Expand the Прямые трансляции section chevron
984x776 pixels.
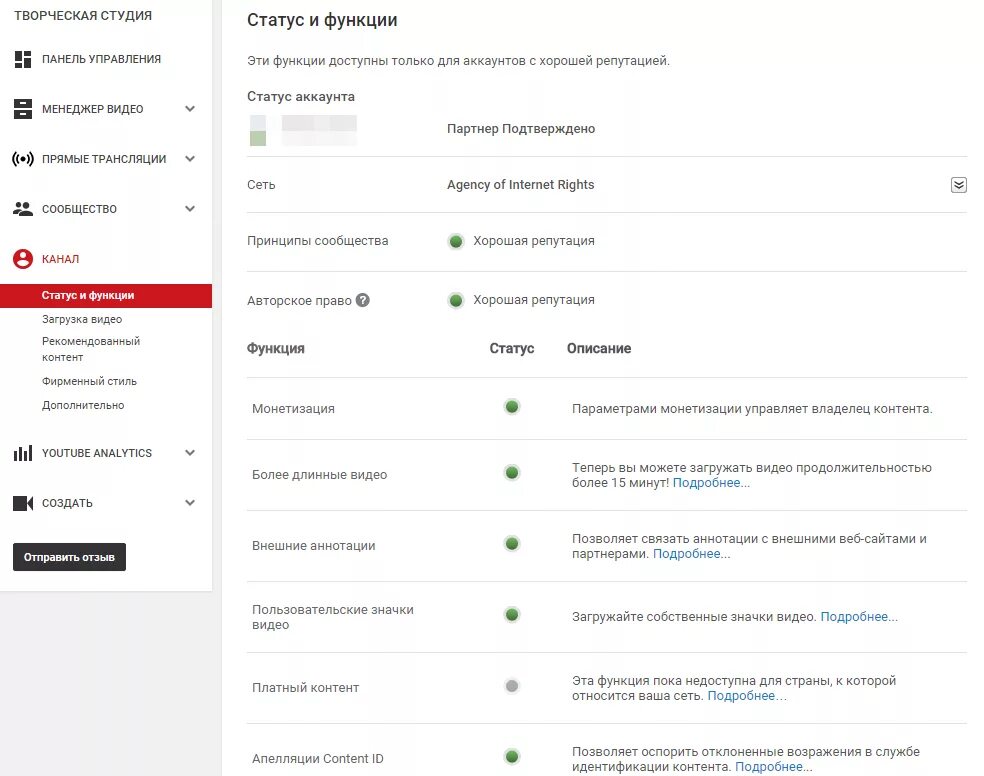coord(190,159)
